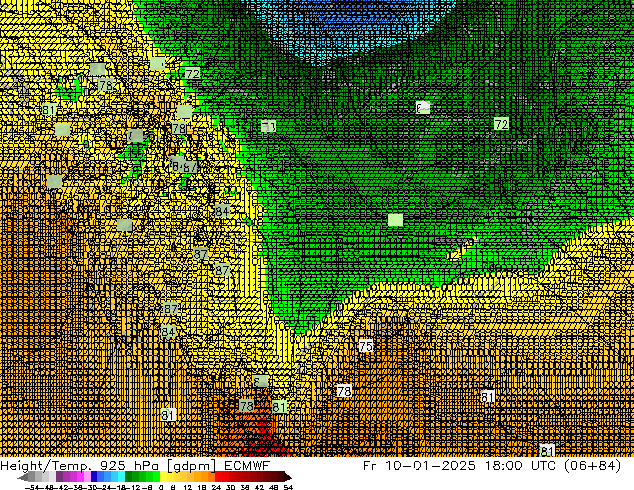
Task: Click the '24' legend scale value
Action: coord(216,487)
